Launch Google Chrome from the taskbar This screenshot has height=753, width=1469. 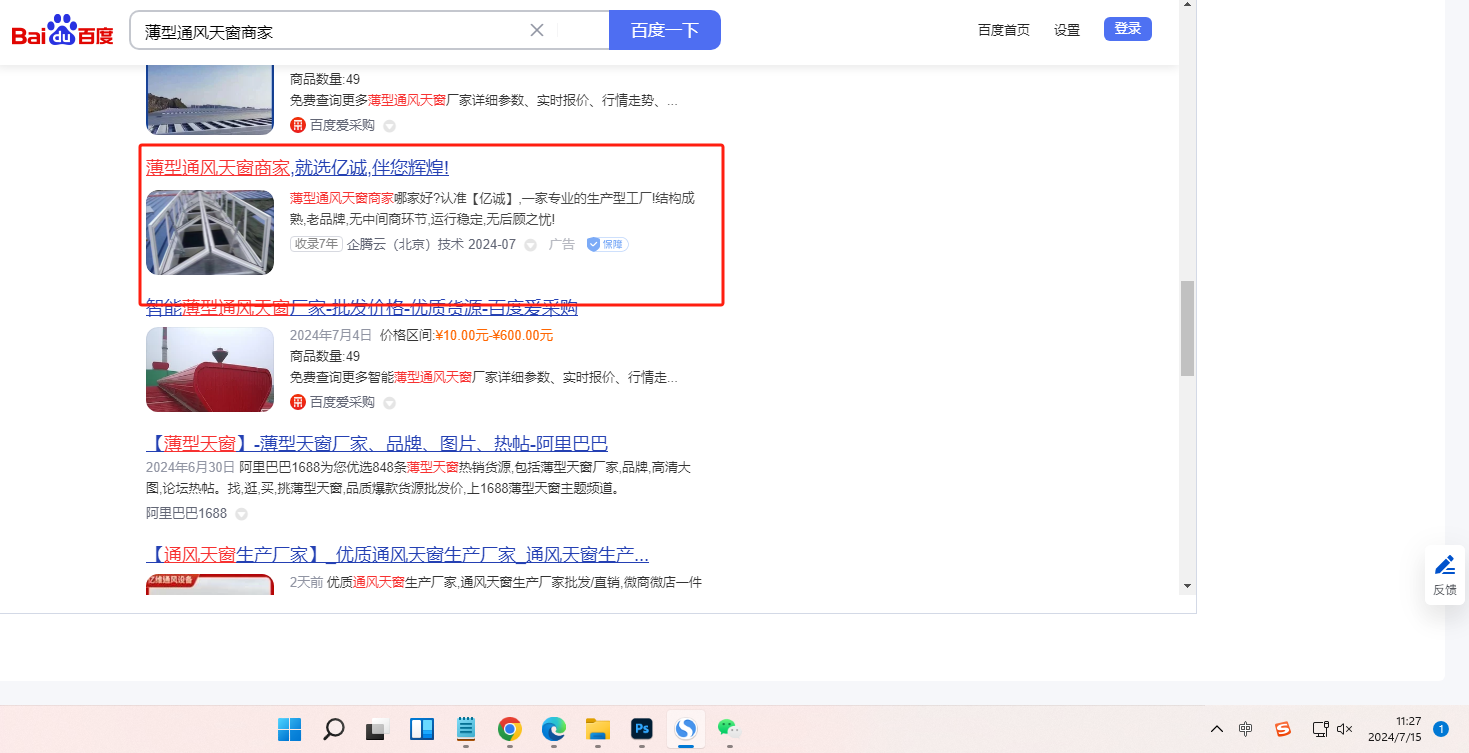510,730
